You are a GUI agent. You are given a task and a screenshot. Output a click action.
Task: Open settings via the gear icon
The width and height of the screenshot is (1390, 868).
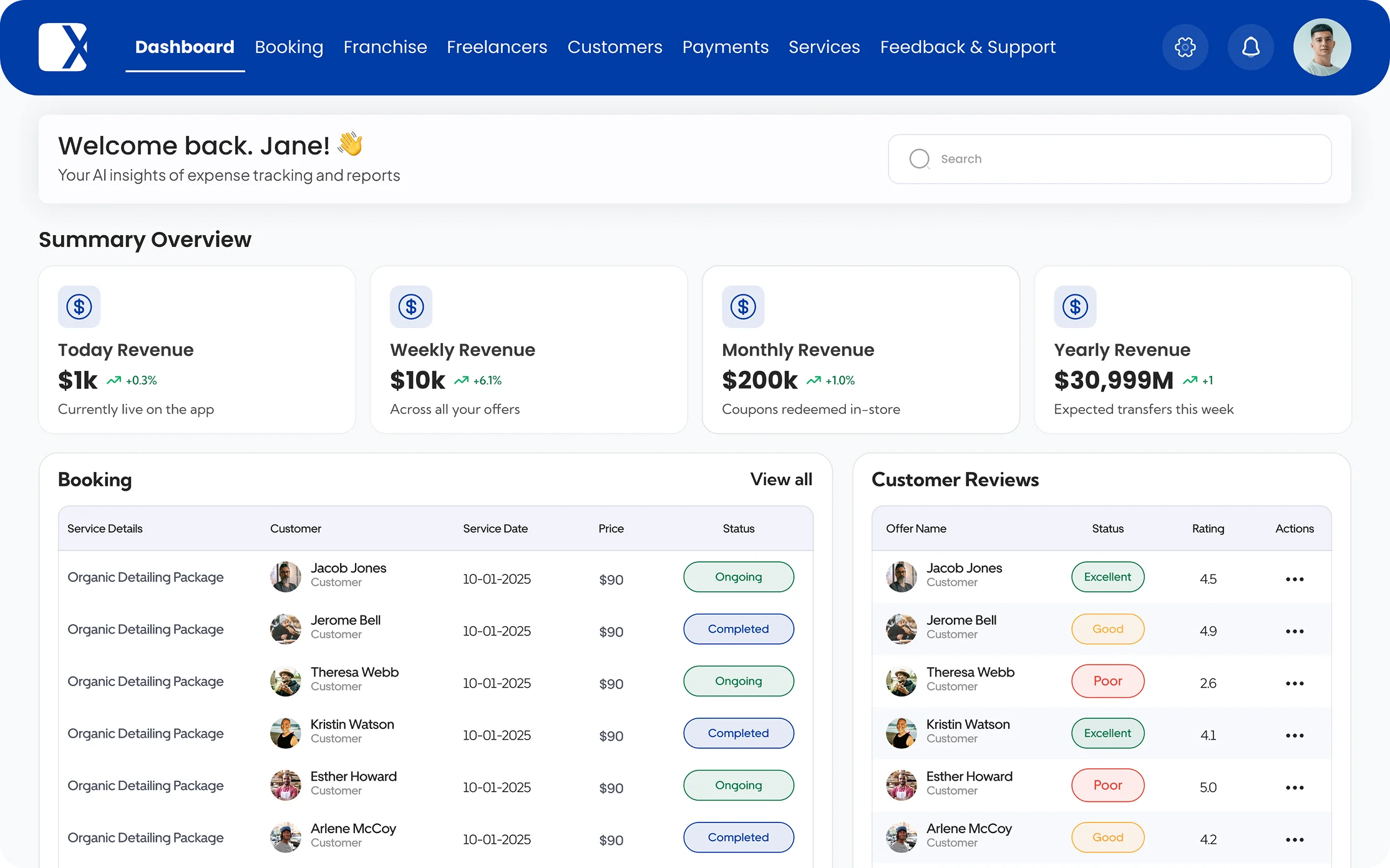point(1185,47)
